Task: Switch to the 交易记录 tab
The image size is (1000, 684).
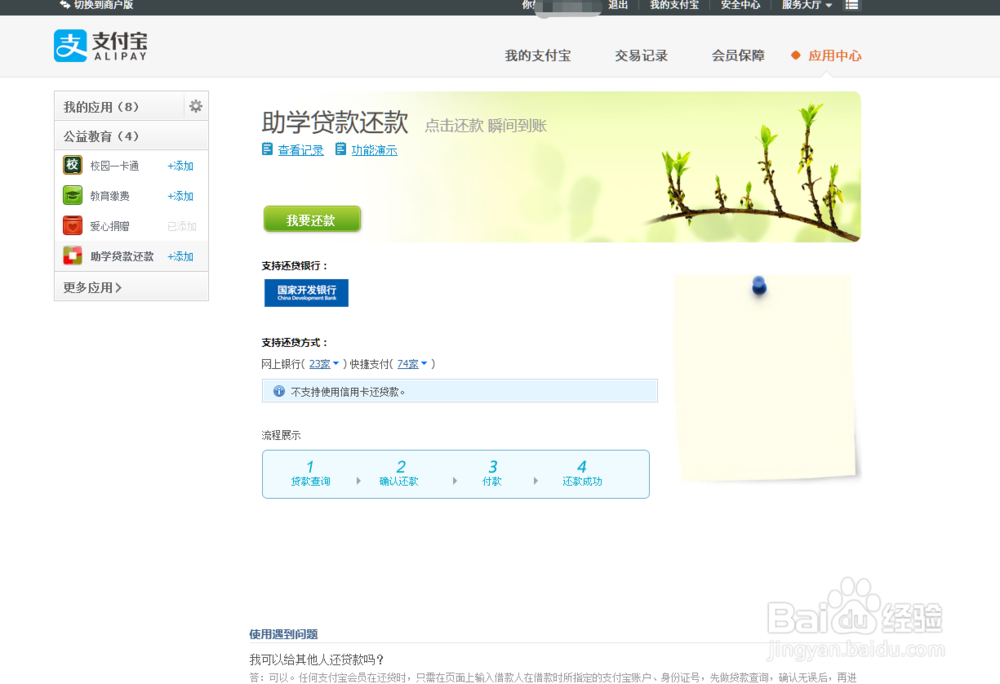Action: coord(641,56)
